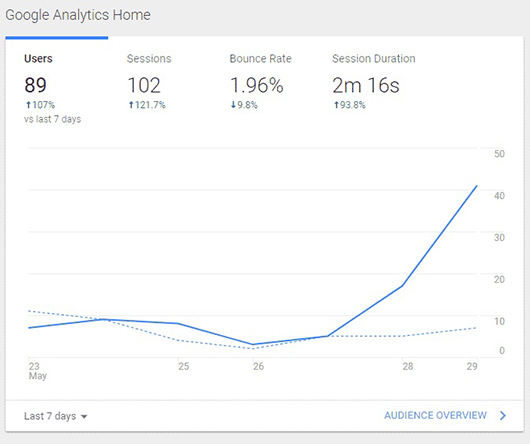Click the 'vs last 7 days' comparison label
Image resolution: width=530 pixels, height=444 pixels.
click(52, 119)
